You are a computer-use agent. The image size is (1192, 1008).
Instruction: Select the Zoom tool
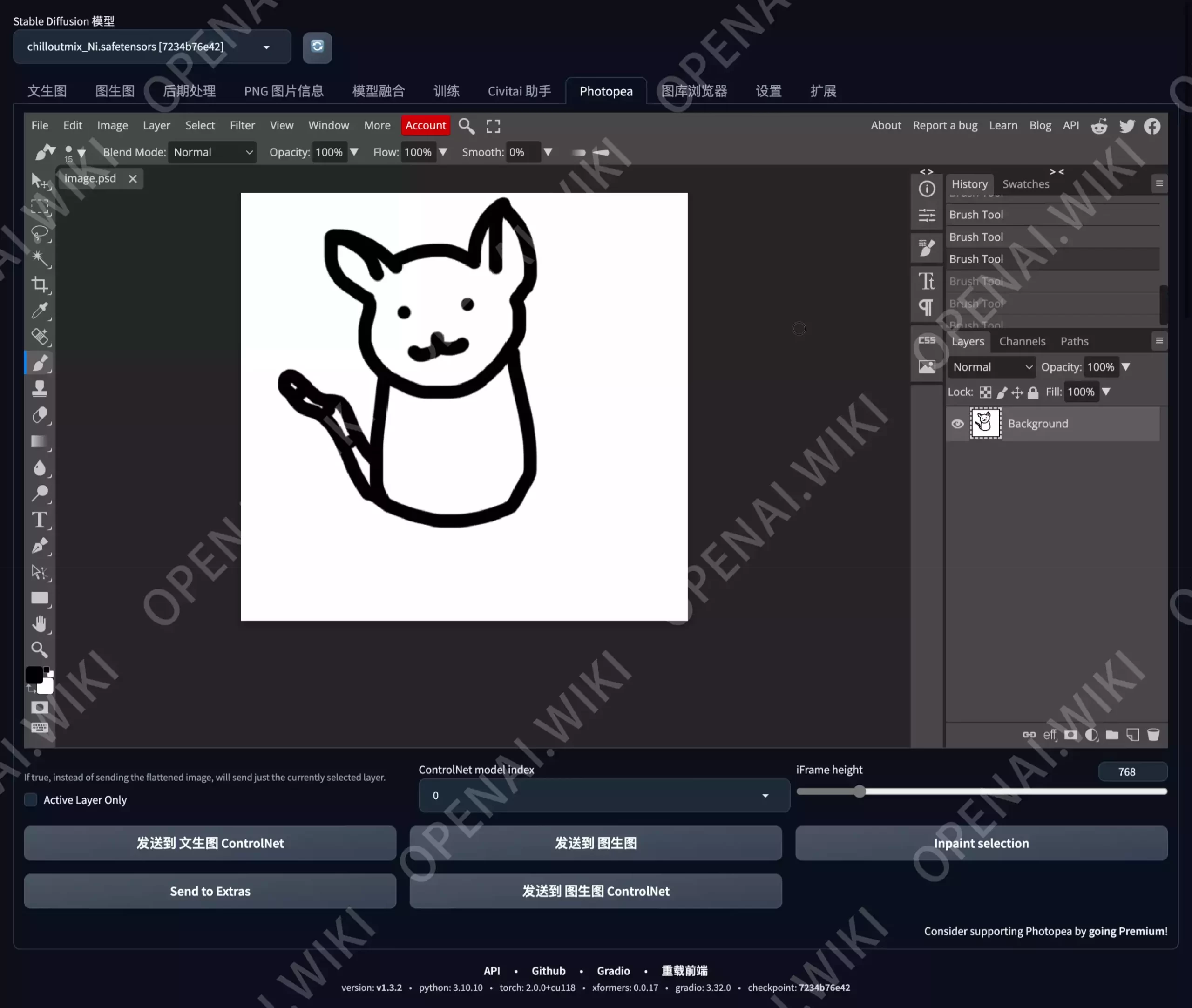40,649
